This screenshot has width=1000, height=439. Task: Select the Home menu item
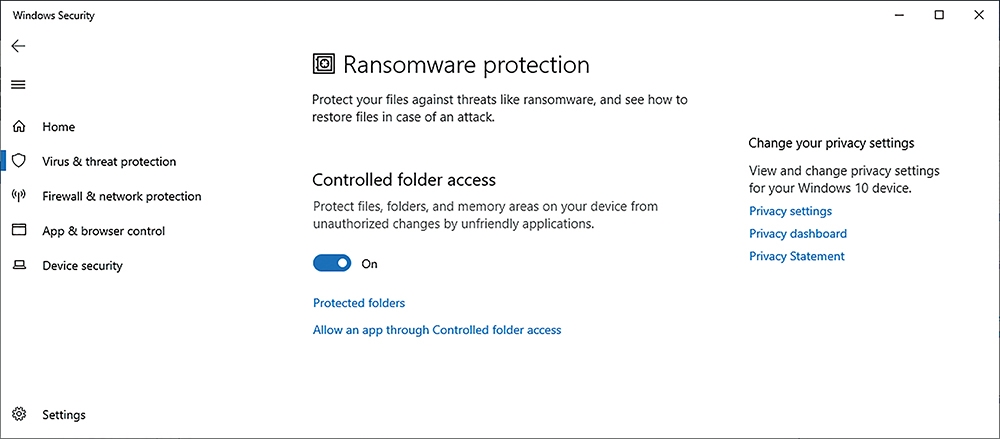(x=59, y=127)
